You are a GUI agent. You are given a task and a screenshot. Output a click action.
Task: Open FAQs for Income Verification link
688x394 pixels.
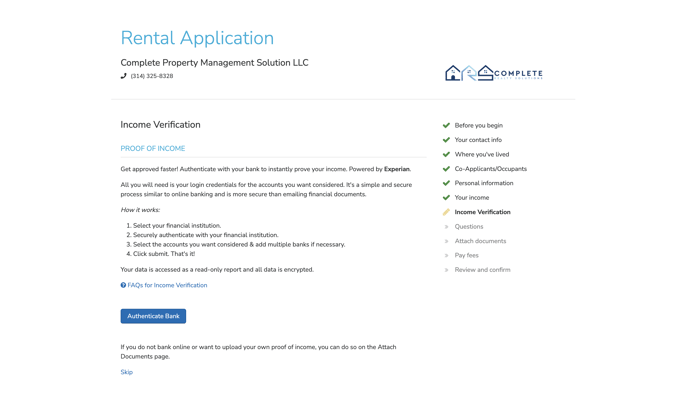167,285
